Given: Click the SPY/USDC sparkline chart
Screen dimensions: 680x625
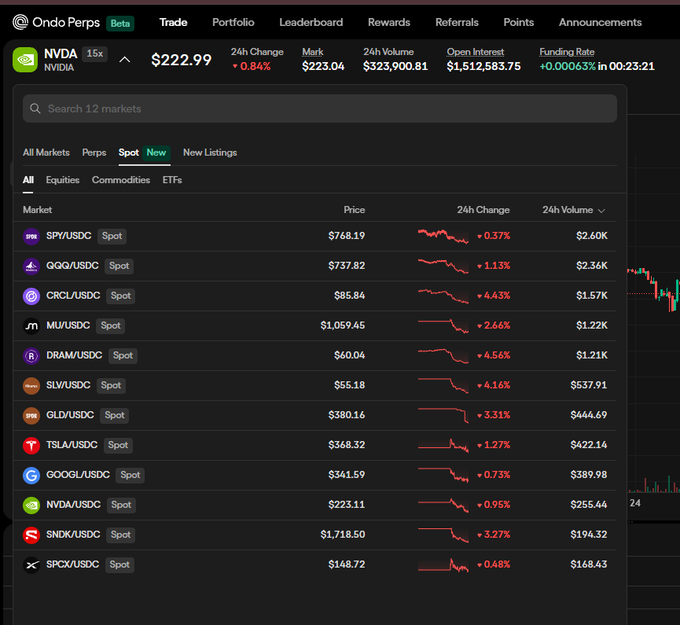Looking at the screenshot, I should (x=443, y=236).
